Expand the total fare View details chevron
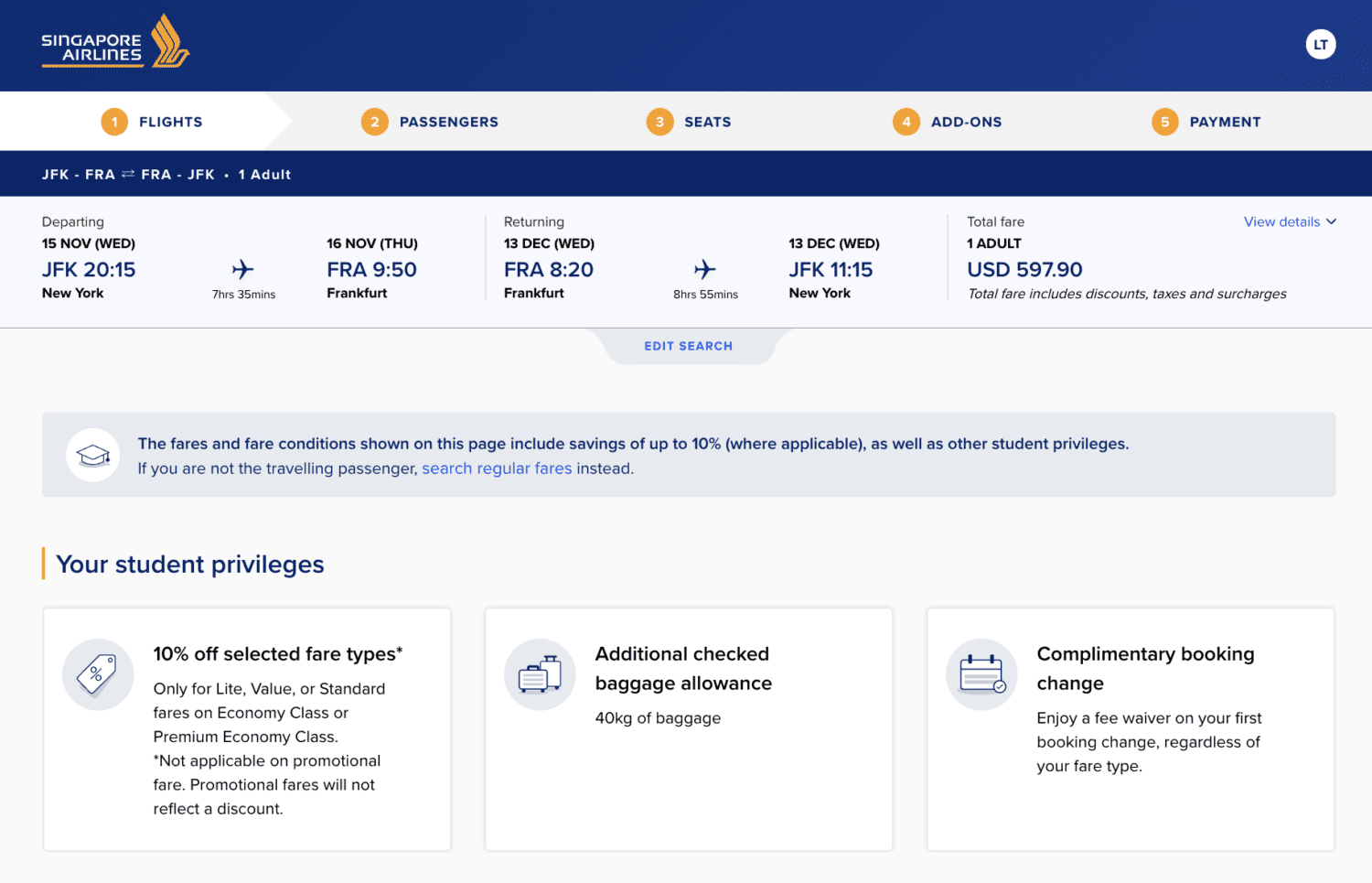The image size is (1372, 883). (1332, 221)
